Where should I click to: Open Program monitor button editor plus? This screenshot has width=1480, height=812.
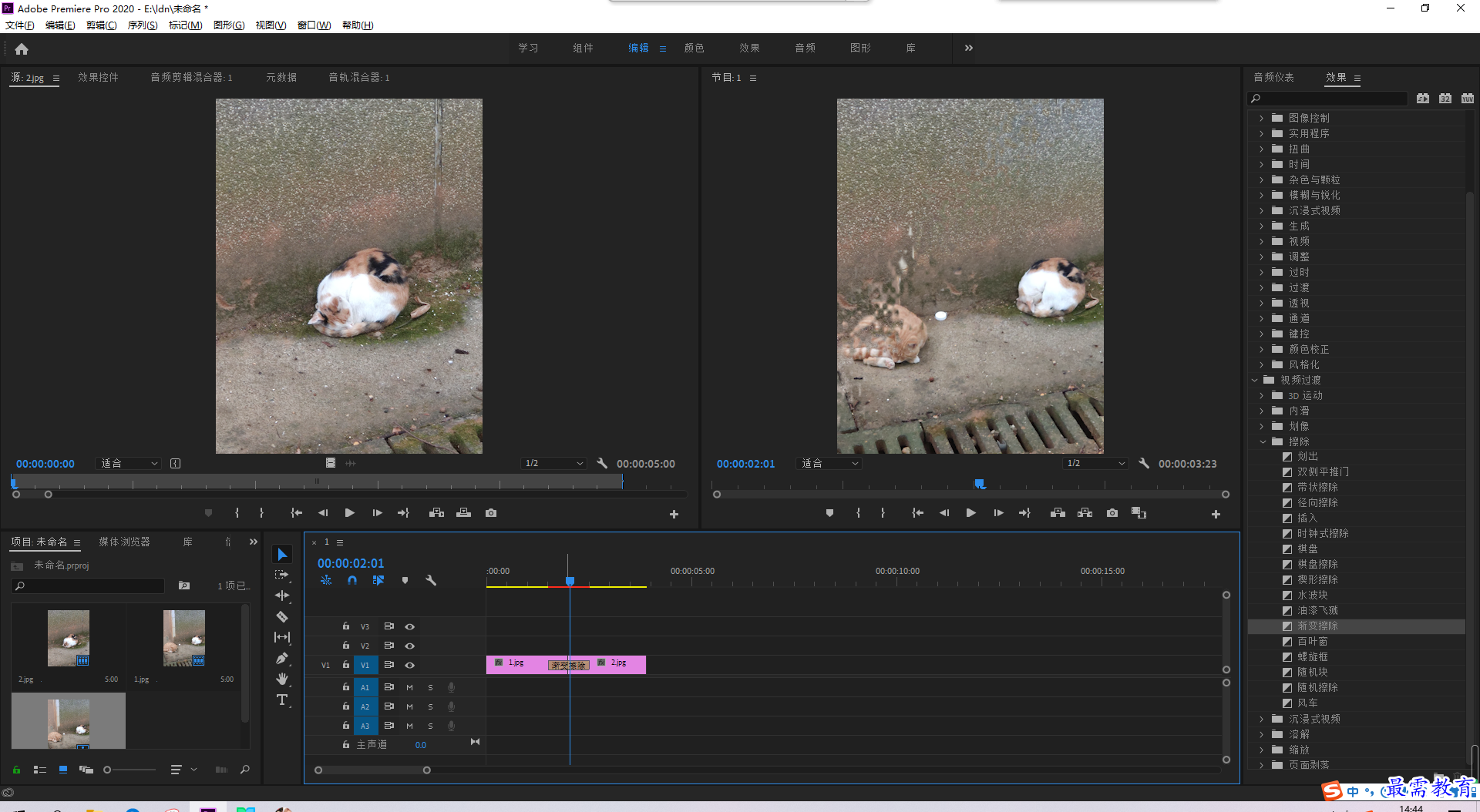1216,514
